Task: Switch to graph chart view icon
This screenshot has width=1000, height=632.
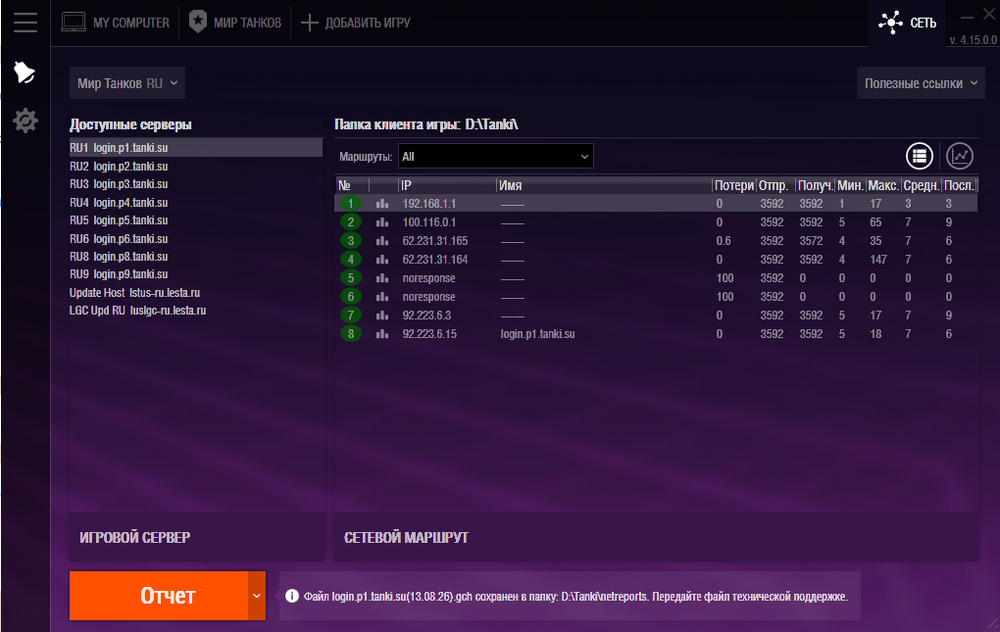Action: 959,156
